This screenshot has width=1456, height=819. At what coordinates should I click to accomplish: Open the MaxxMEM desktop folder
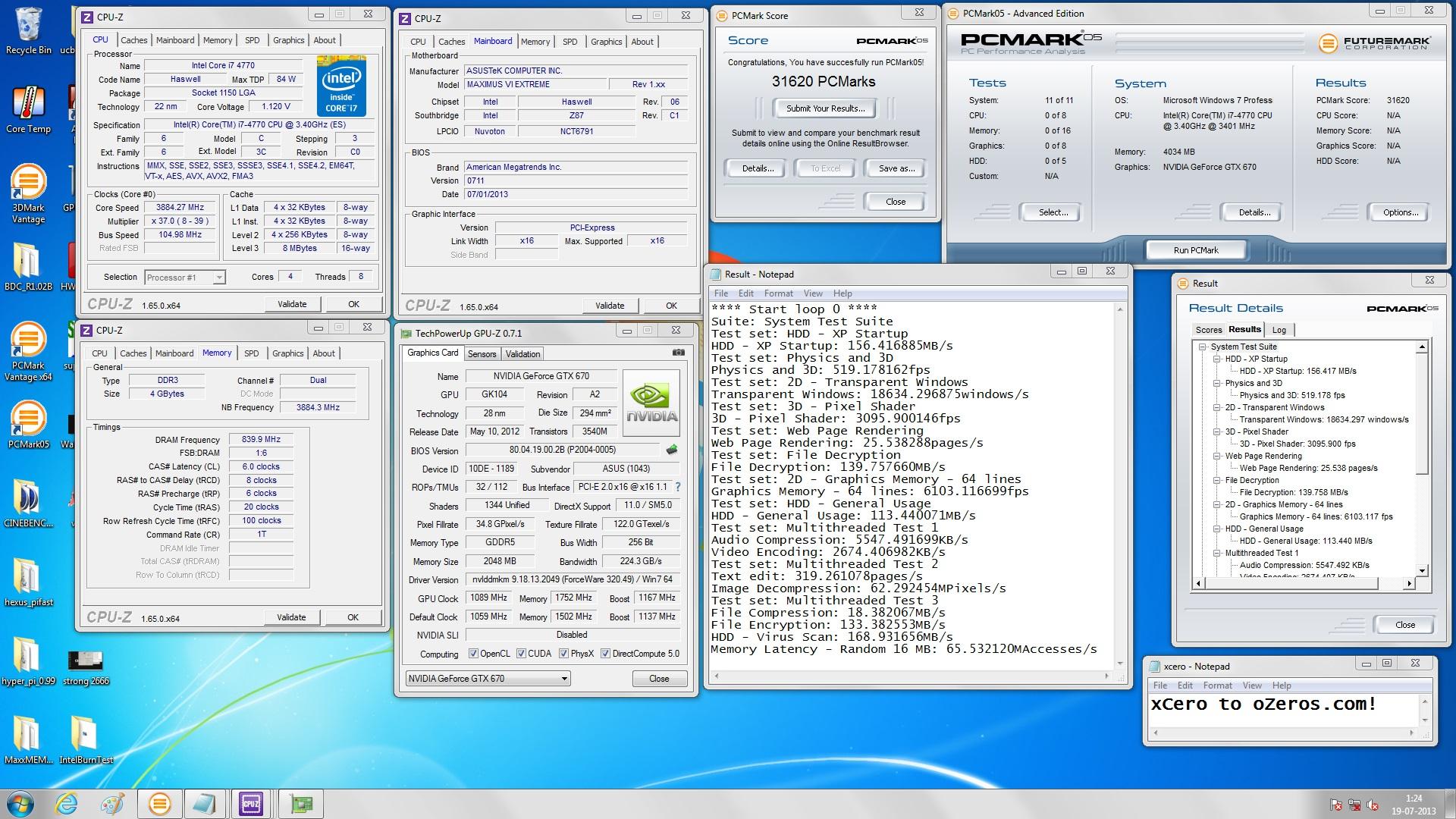28,740
